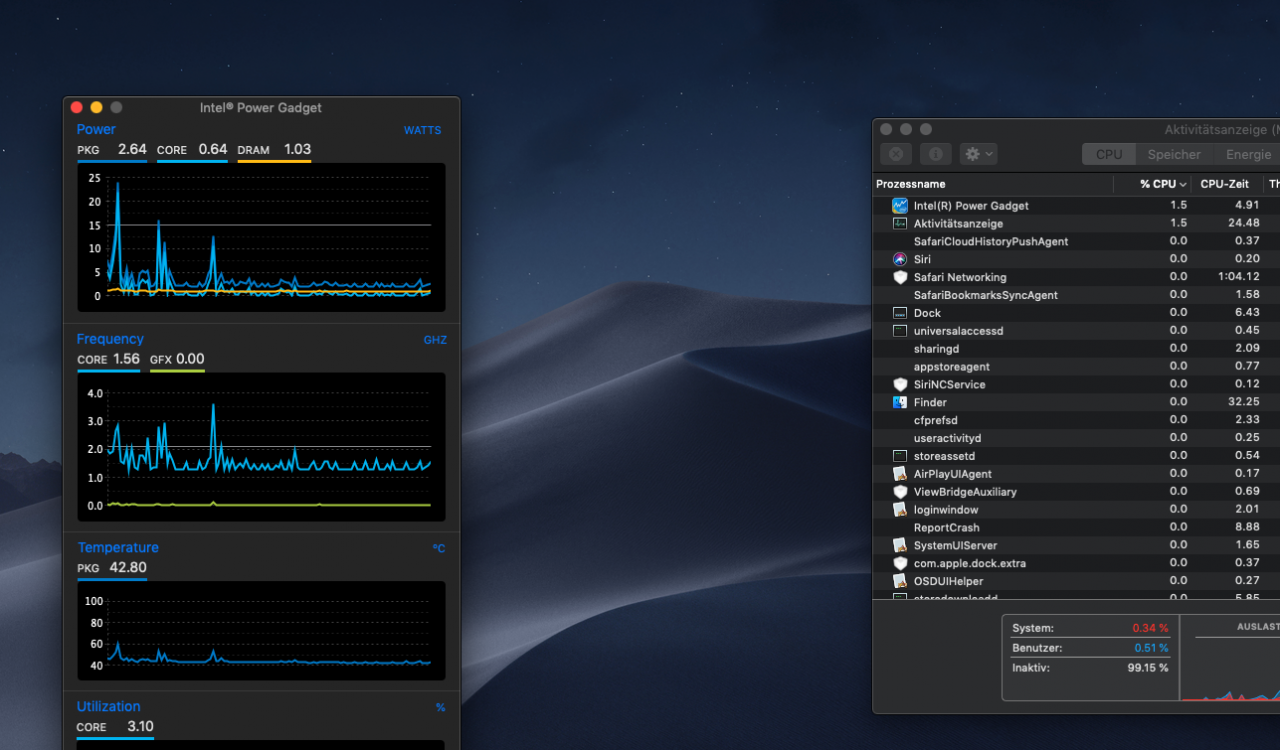The height and width of the screenshot is (750, 1280).
Task: Click the Power section heading
Action: tap(96, 130)
